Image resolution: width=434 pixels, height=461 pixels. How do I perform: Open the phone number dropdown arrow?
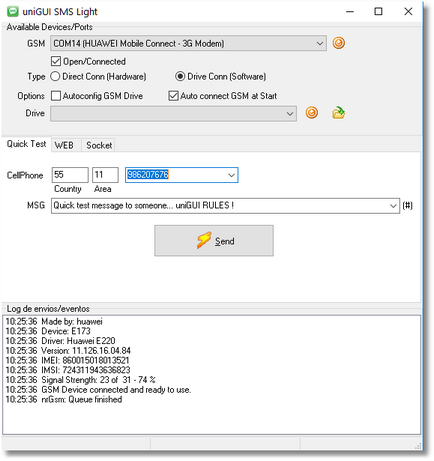231,175
